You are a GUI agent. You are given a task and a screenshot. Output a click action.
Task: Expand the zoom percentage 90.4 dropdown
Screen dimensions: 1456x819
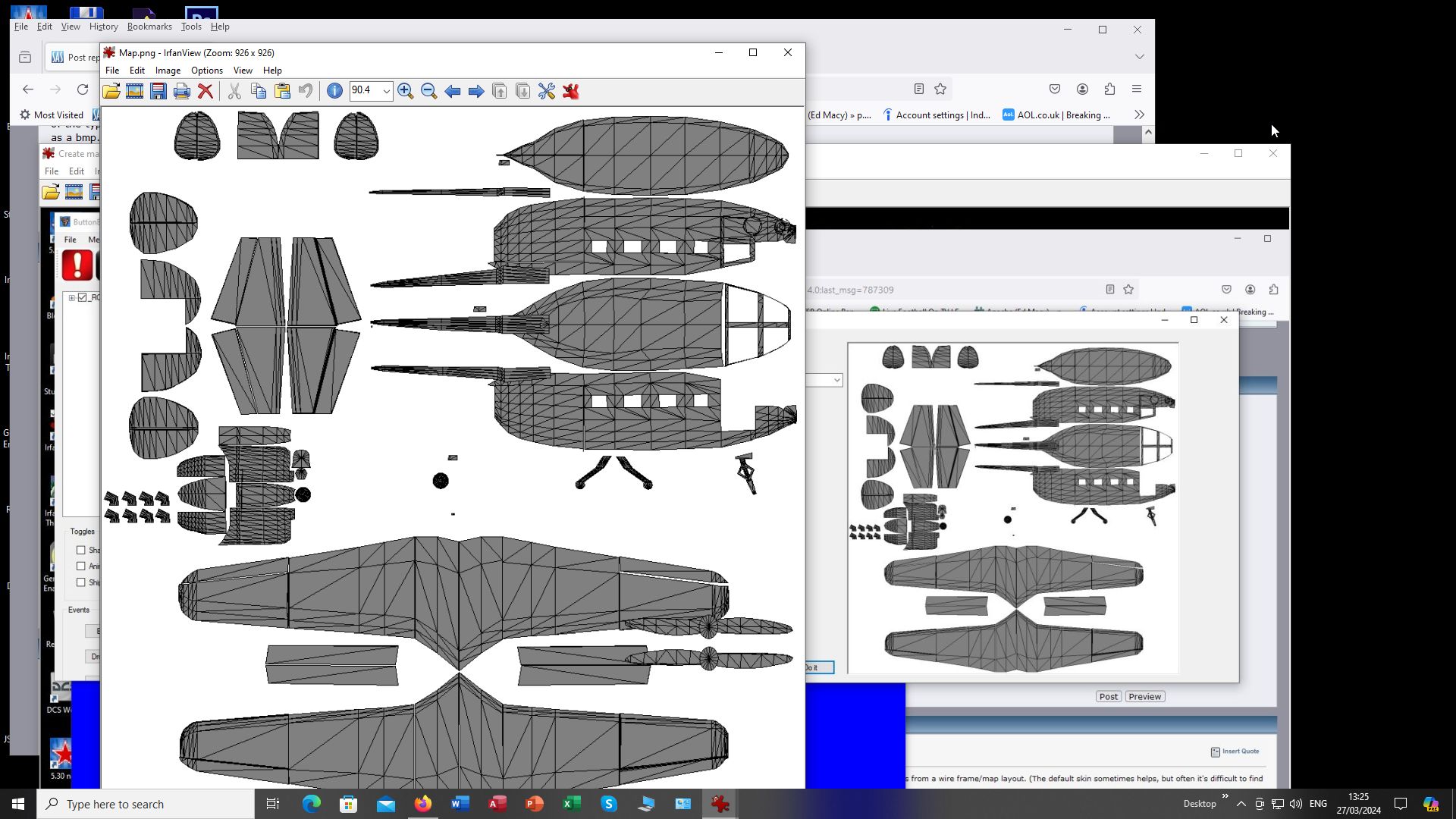pos(386,91)
